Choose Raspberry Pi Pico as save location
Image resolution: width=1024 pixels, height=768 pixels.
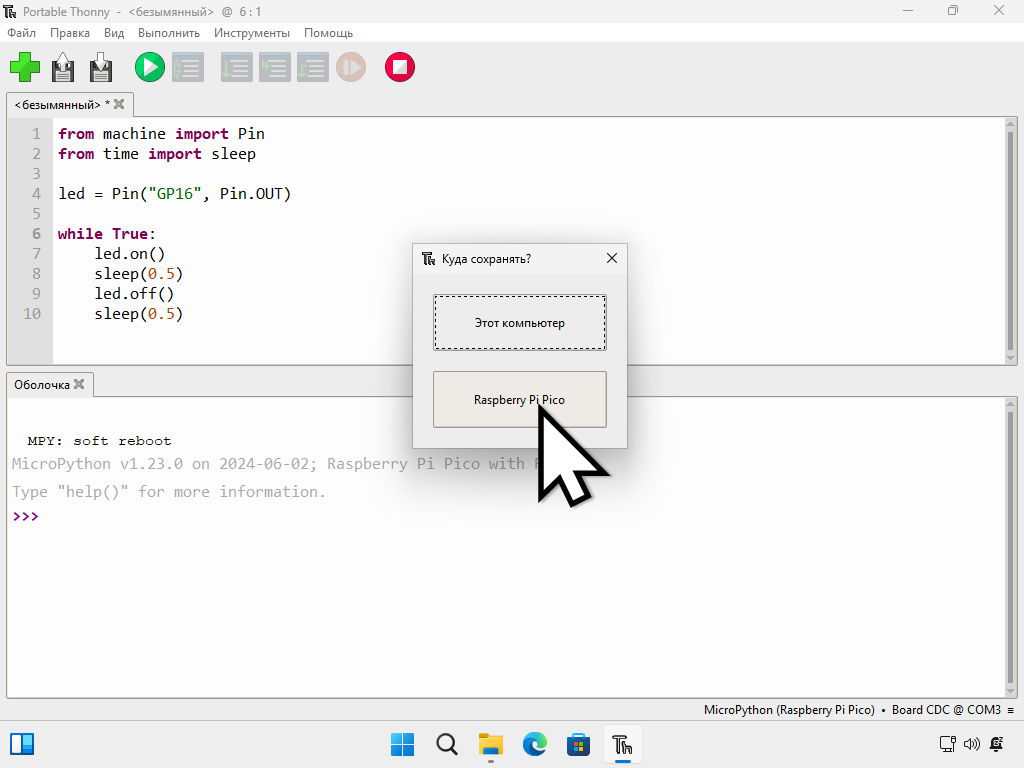pyautogui.click(x=520, y=400)
